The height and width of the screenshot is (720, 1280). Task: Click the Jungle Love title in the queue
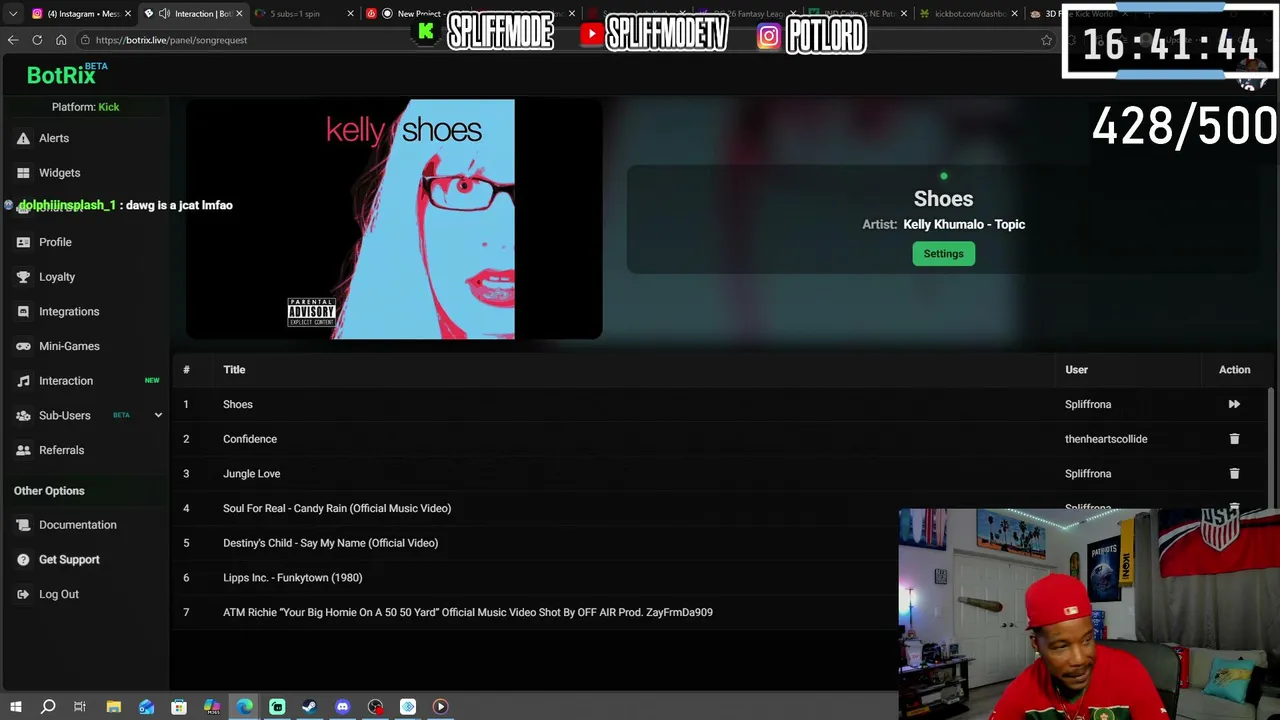coord(251,474)
